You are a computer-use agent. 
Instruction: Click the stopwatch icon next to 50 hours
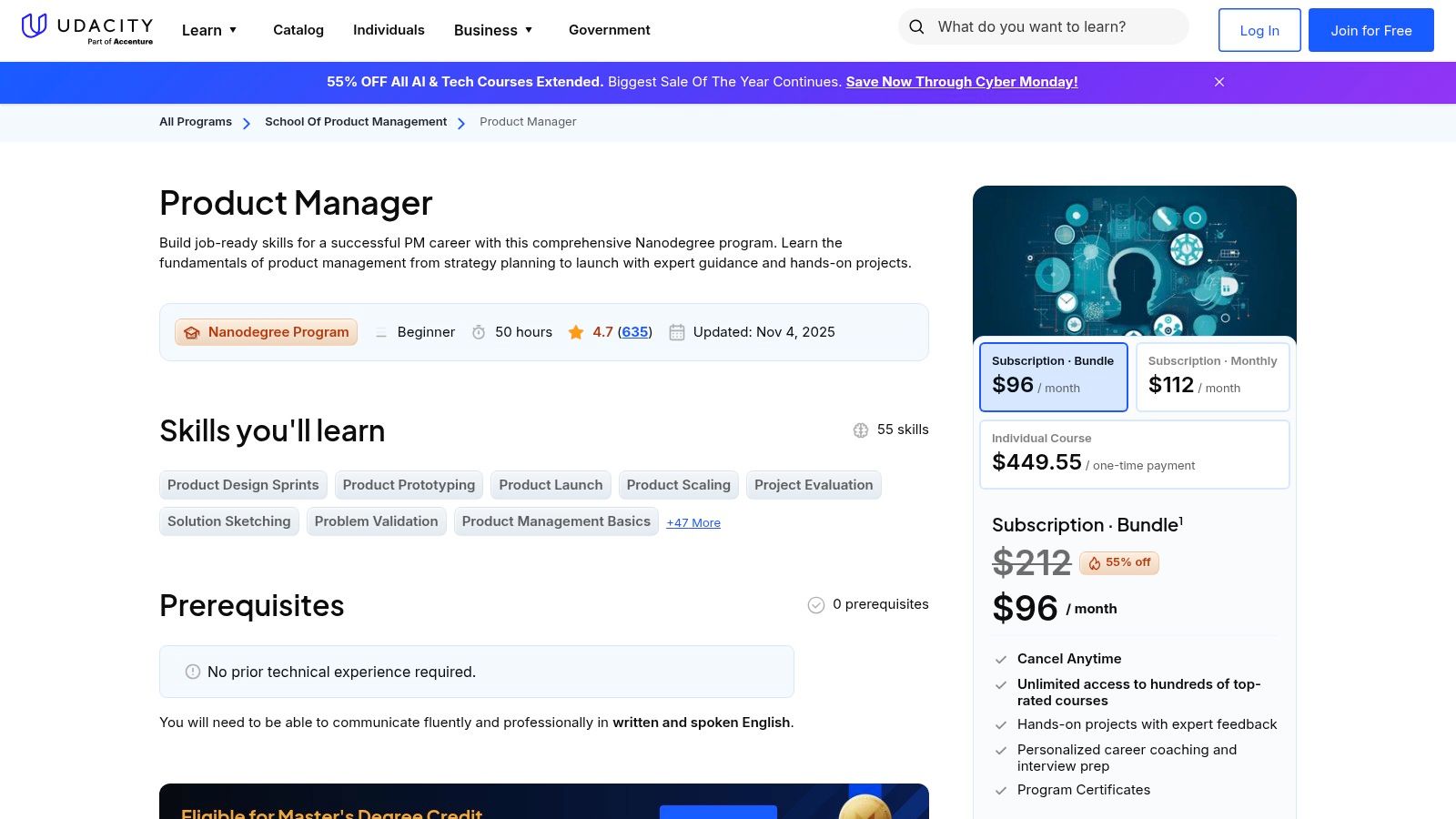[x=479, y=332]
